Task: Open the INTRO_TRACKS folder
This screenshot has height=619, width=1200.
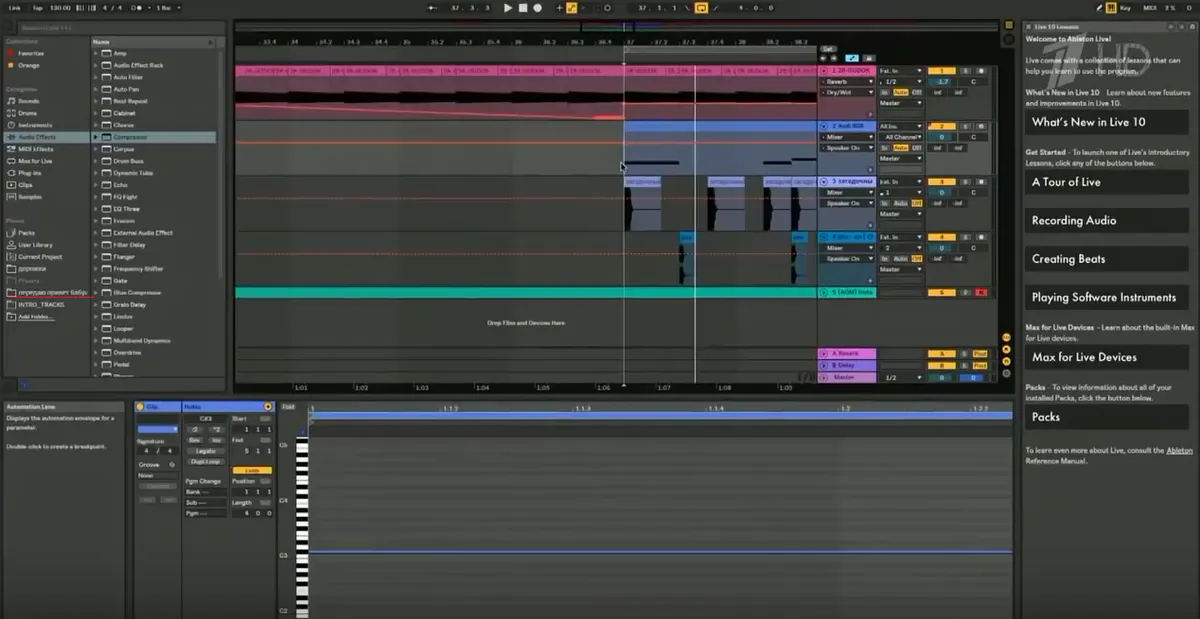Action: click(41, 305)
